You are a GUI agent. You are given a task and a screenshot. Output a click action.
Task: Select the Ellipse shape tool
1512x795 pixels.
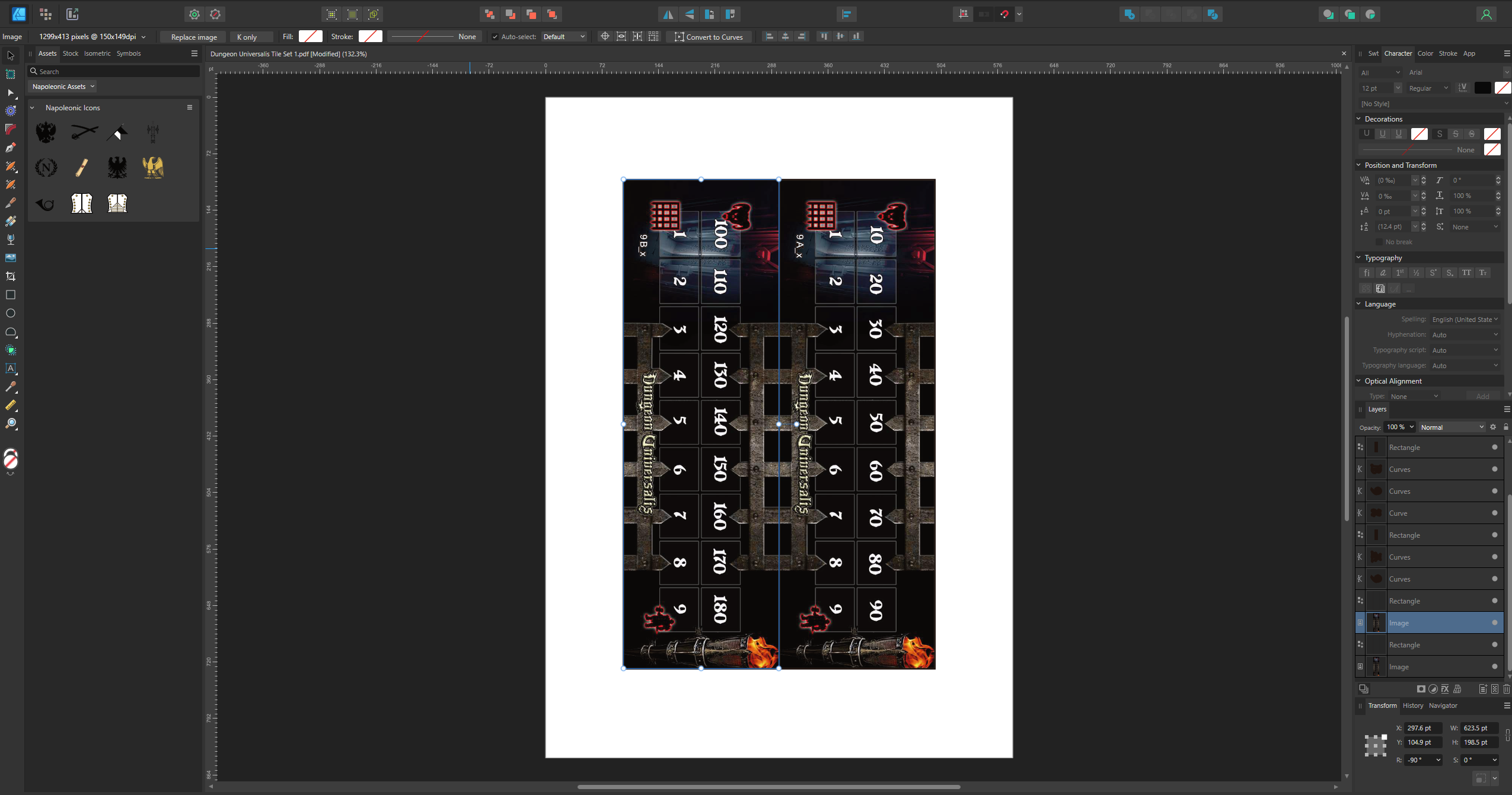10,313
